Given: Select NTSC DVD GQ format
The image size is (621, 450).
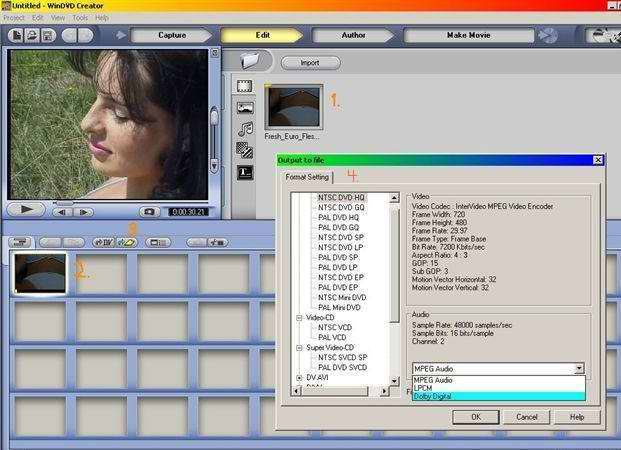Looking at the screenshot, I should point(341,207).
